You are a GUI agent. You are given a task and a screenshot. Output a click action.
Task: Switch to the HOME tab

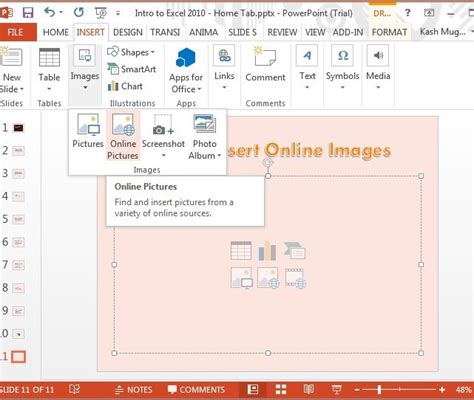click(x=56, y=32)
